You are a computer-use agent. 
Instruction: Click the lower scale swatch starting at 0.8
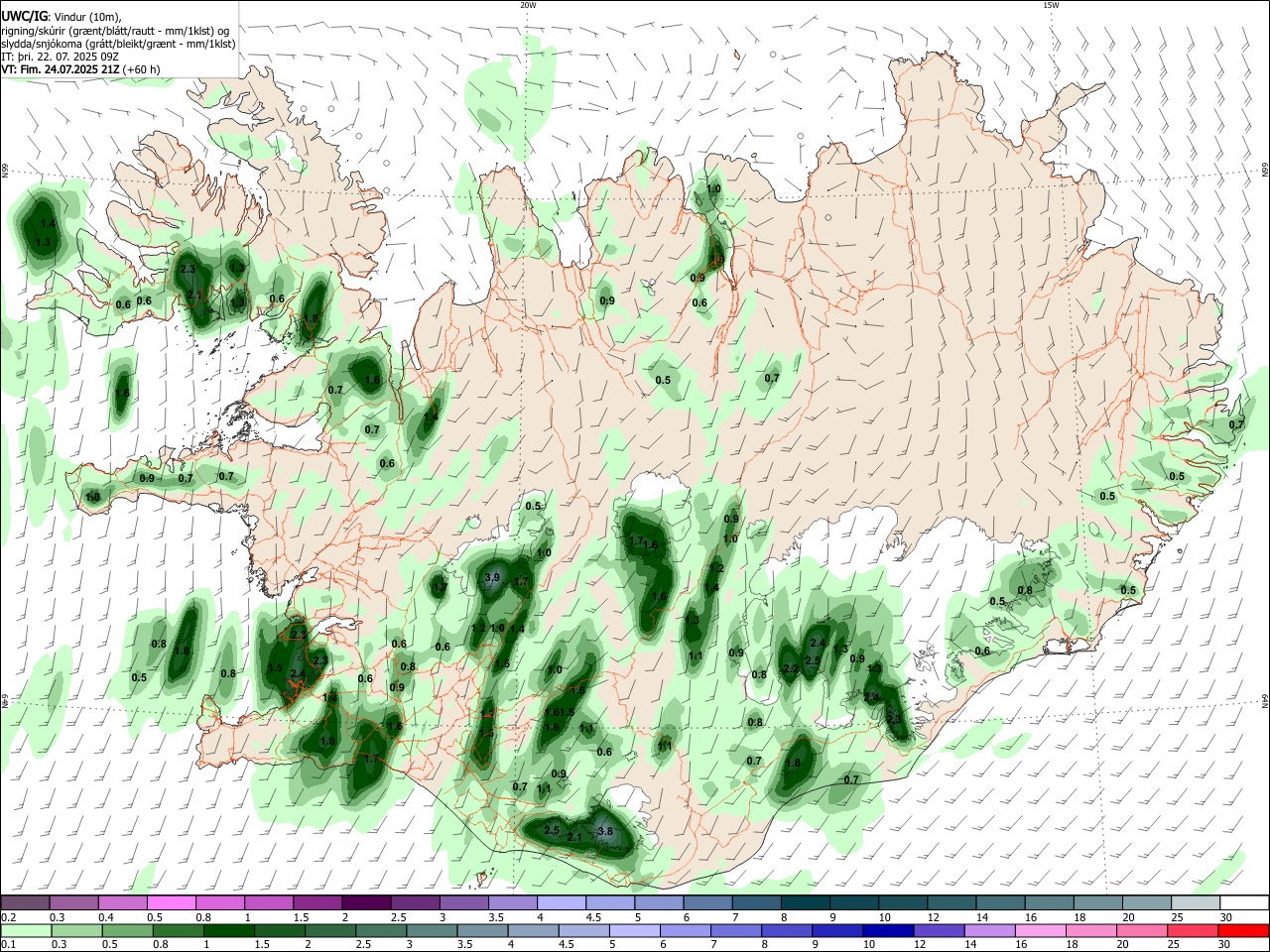[x=178, y=931]
